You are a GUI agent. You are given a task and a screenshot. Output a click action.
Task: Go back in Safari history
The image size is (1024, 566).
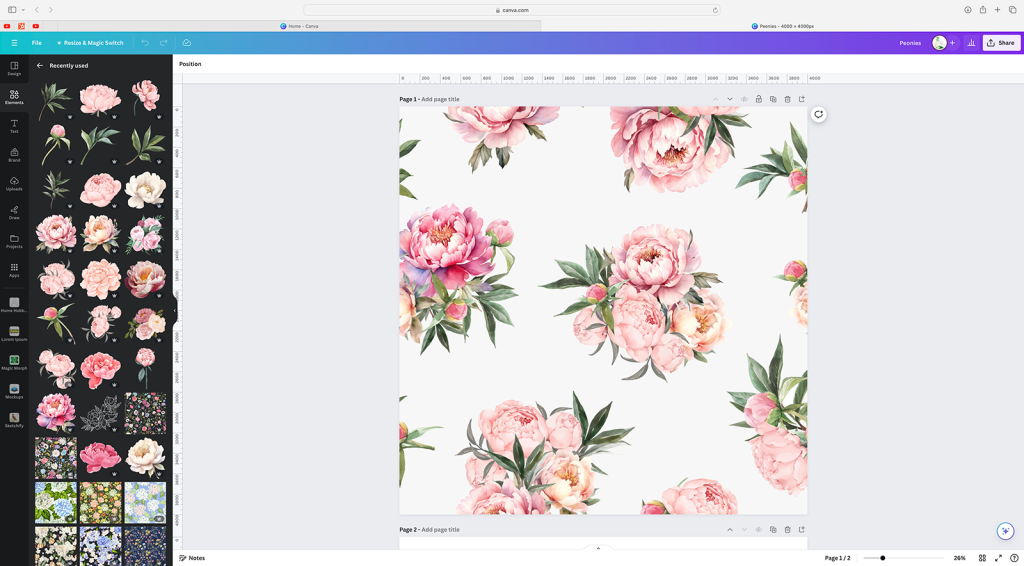(x=37, y=10)
